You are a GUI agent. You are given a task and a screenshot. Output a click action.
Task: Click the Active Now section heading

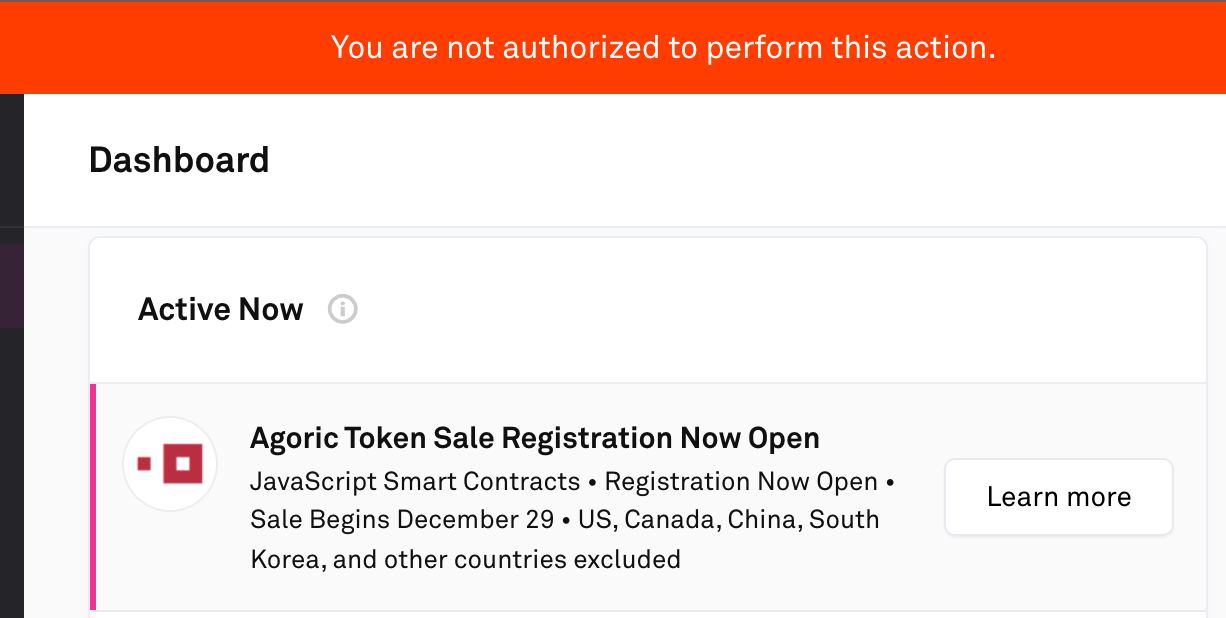221,310
